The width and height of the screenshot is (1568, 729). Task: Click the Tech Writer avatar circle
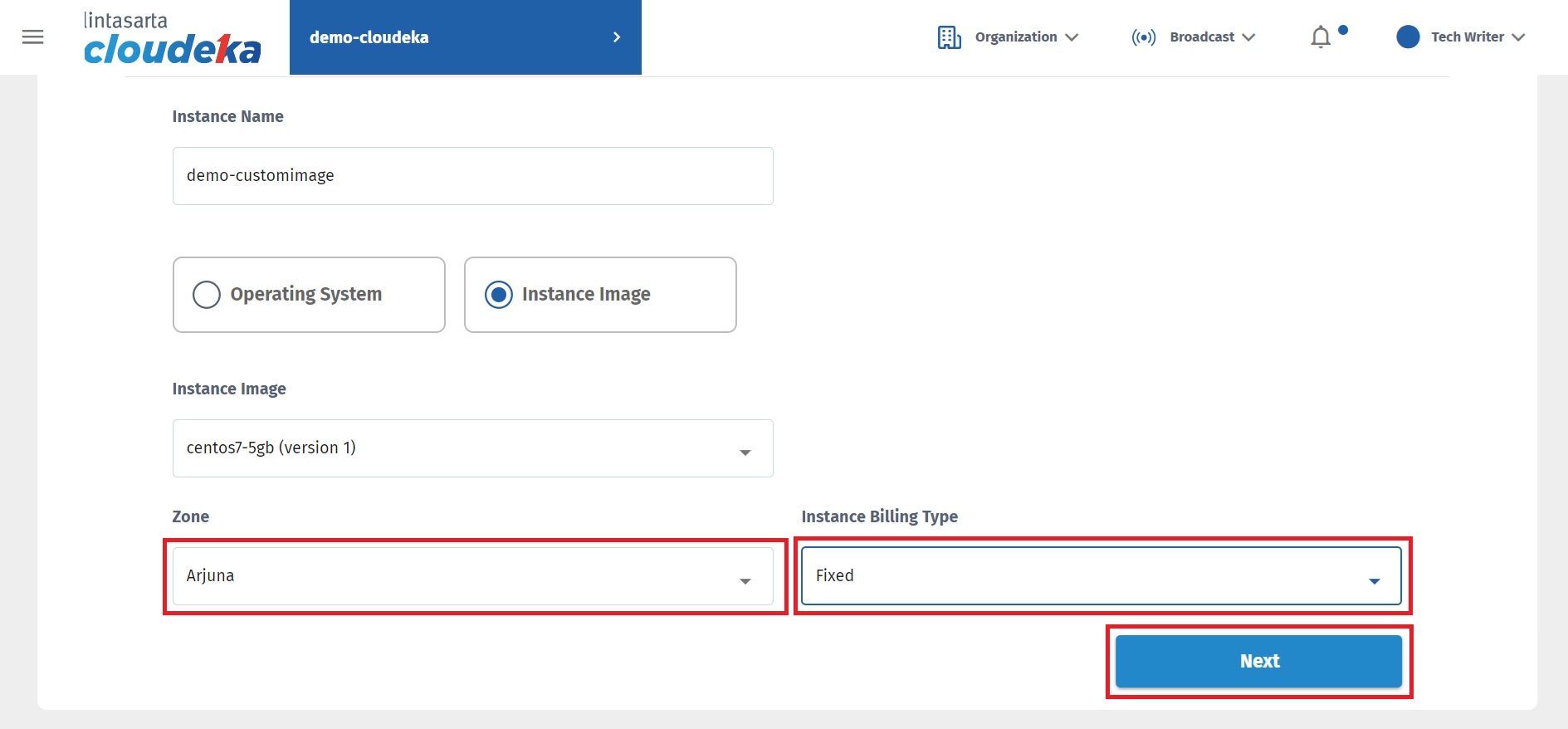click(x=1408, y=37)
